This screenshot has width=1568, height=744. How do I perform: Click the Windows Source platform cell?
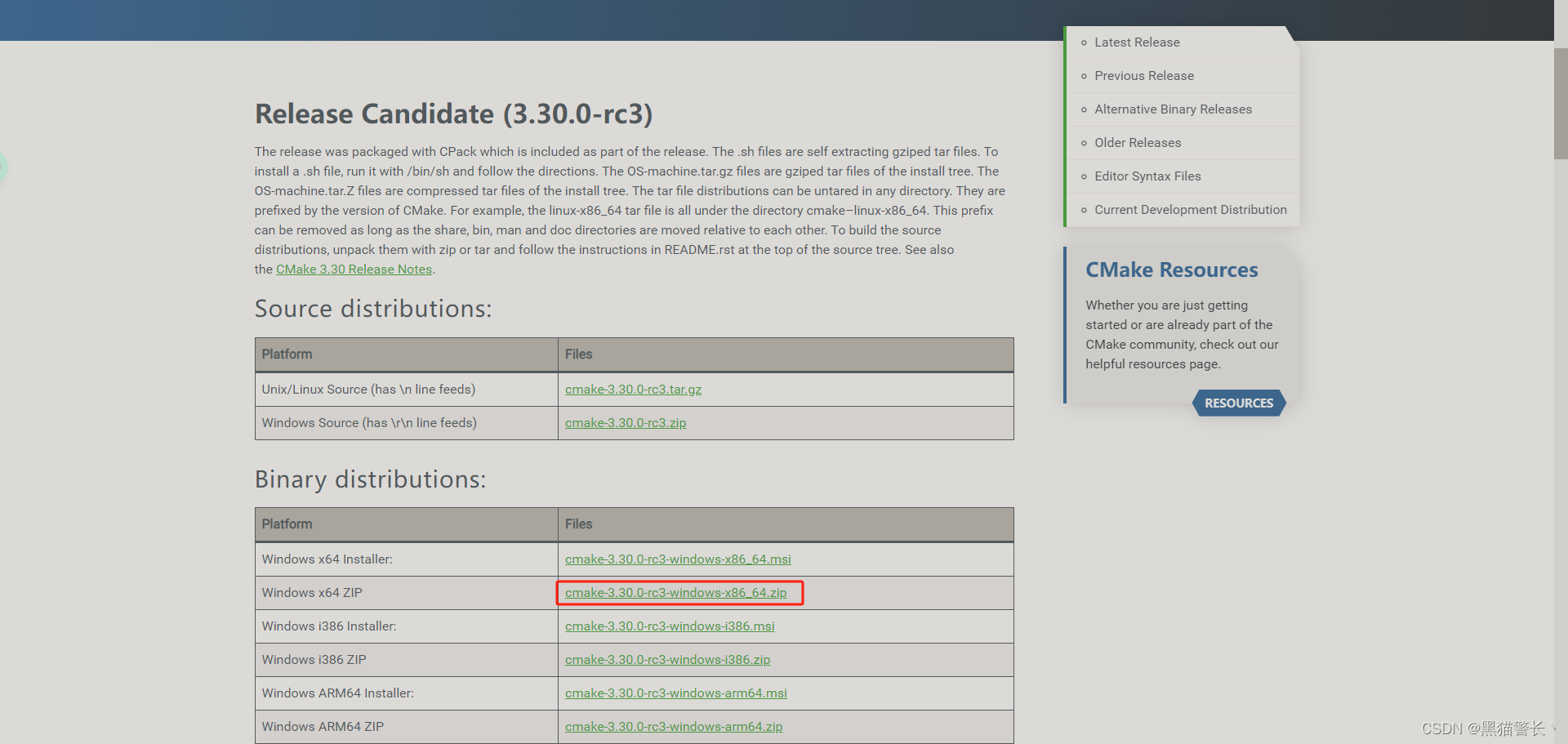tap(407, 423)
